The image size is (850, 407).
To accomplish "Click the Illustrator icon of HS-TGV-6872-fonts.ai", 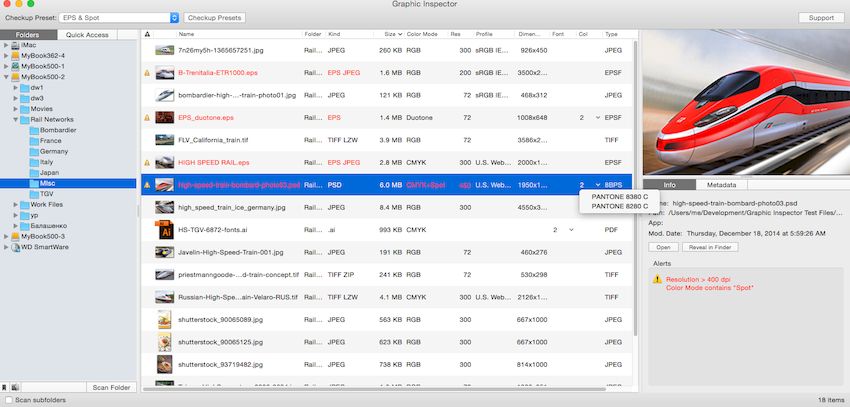I will 164,230.
